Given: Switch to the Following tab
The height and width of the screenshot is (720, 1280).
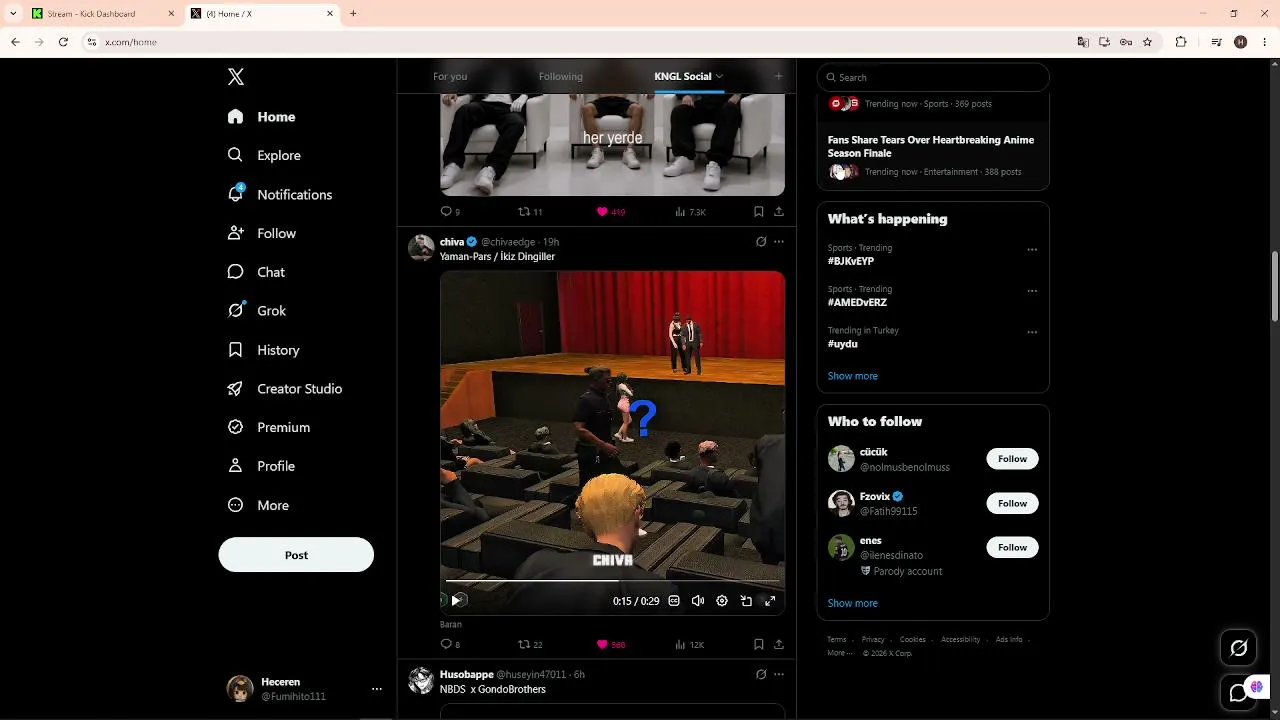Looking at the screenshot, I should coord(560,76).
